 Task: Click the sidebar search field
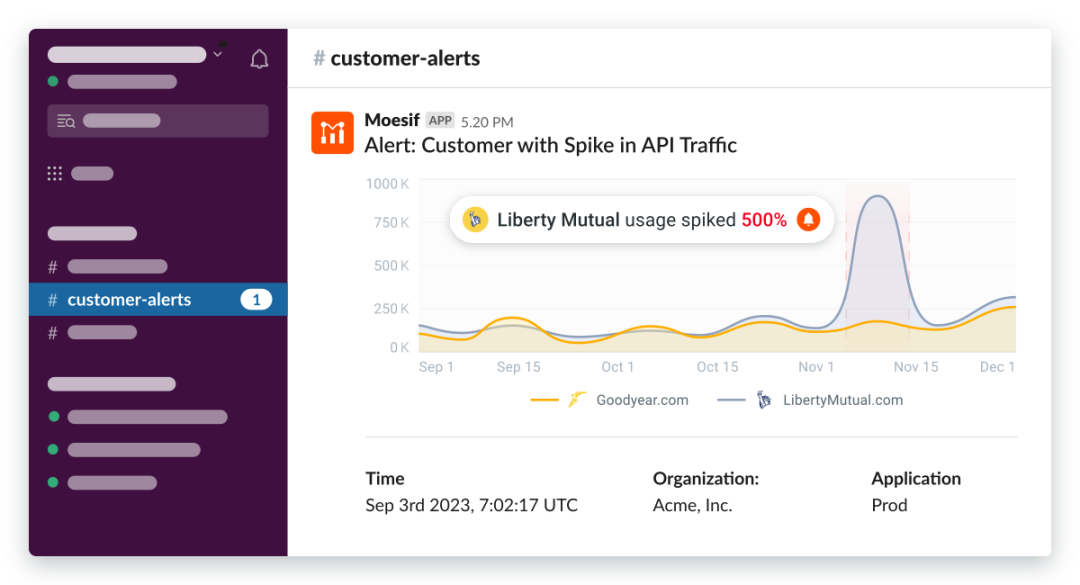(x=158, y=121)
